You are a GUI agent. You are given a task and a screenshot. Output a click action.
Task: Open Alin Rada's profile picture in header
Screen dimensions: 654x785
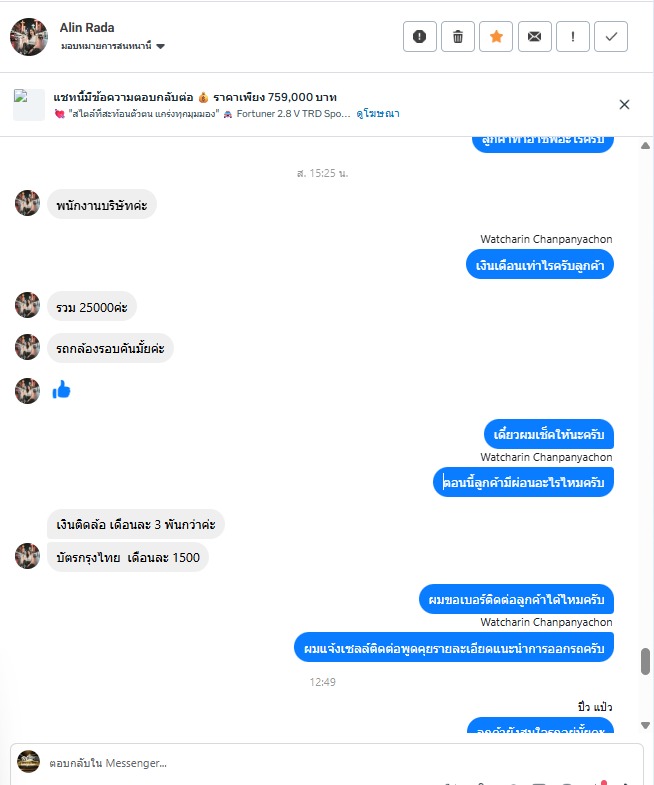coord(29,37)
